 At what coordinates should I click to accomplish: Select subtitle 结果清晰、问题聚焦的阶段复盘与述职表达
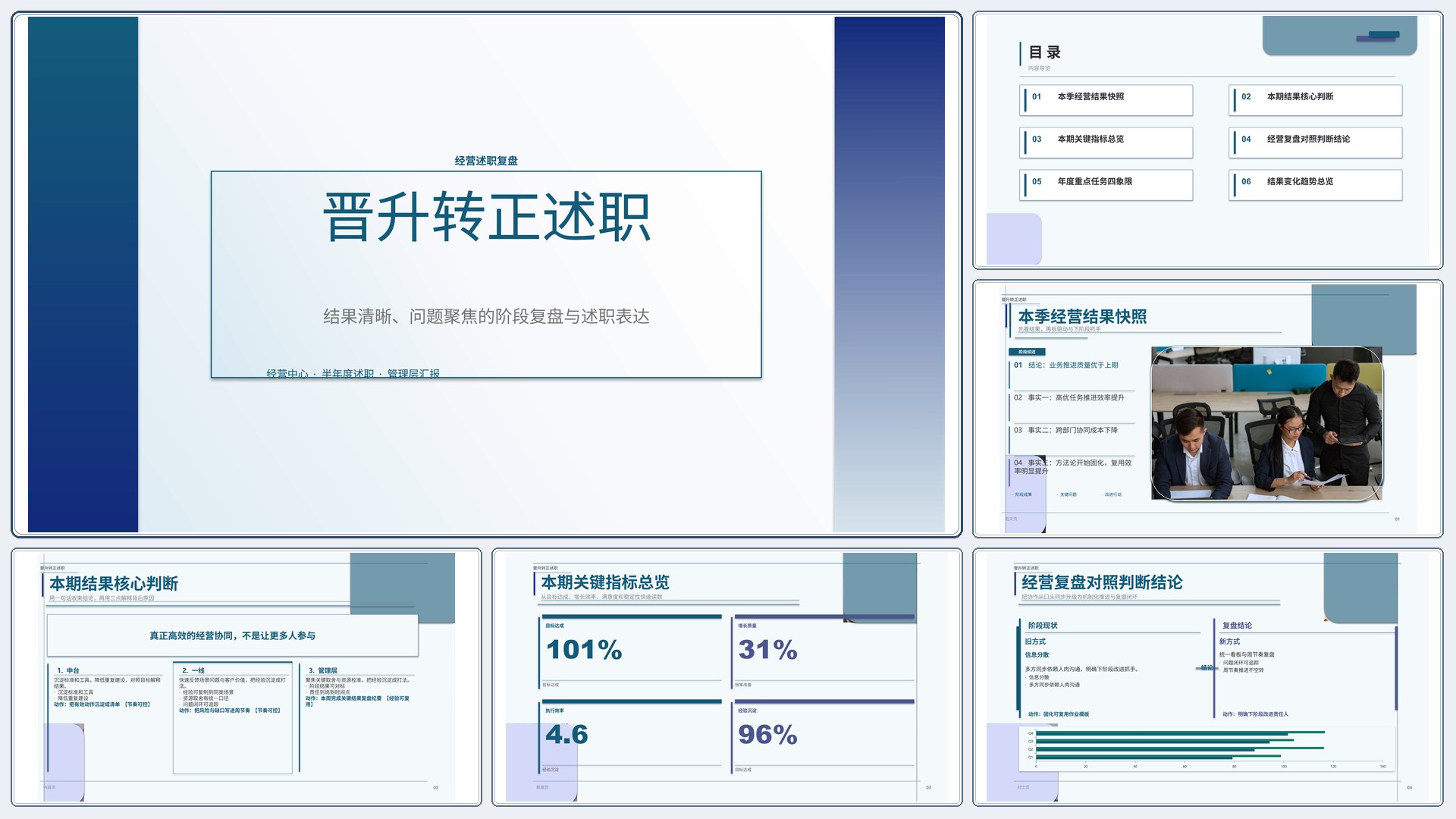click(x=486, y=316)
